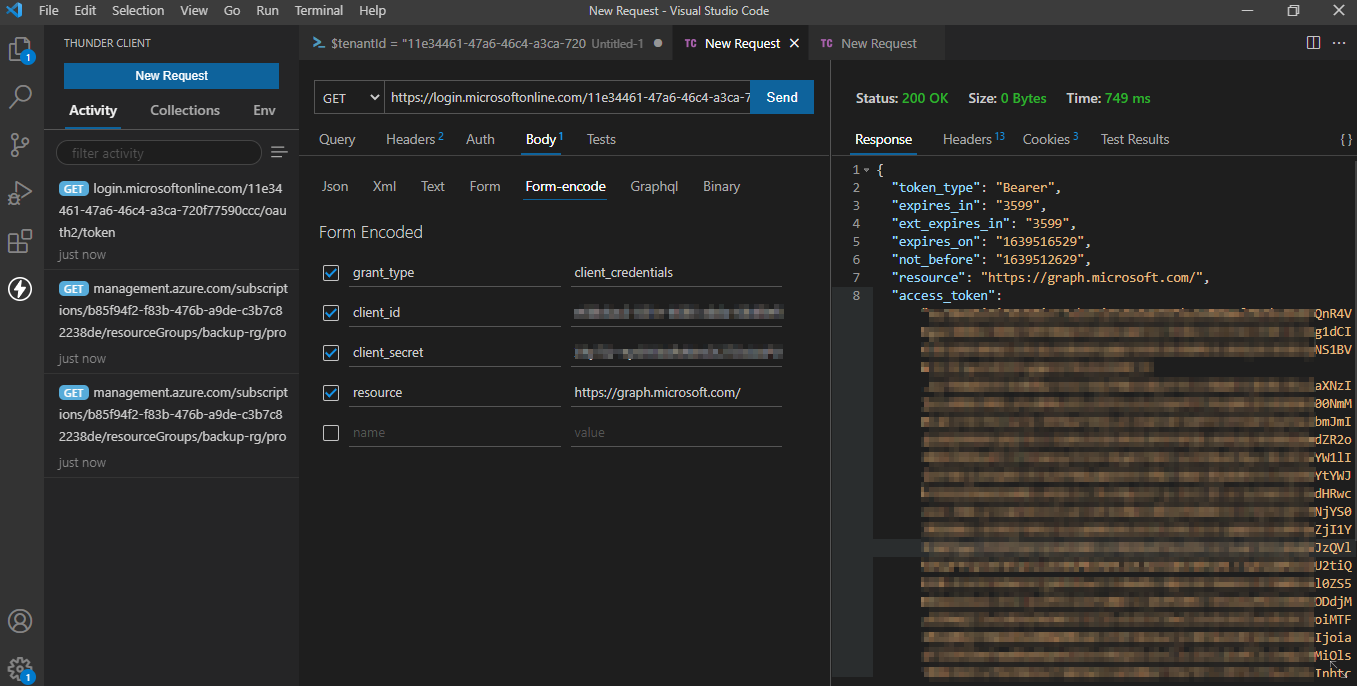Send the request with the Send button
Image resolution: width=1357 pixels, height=686 pixels.
pos(782,97)
